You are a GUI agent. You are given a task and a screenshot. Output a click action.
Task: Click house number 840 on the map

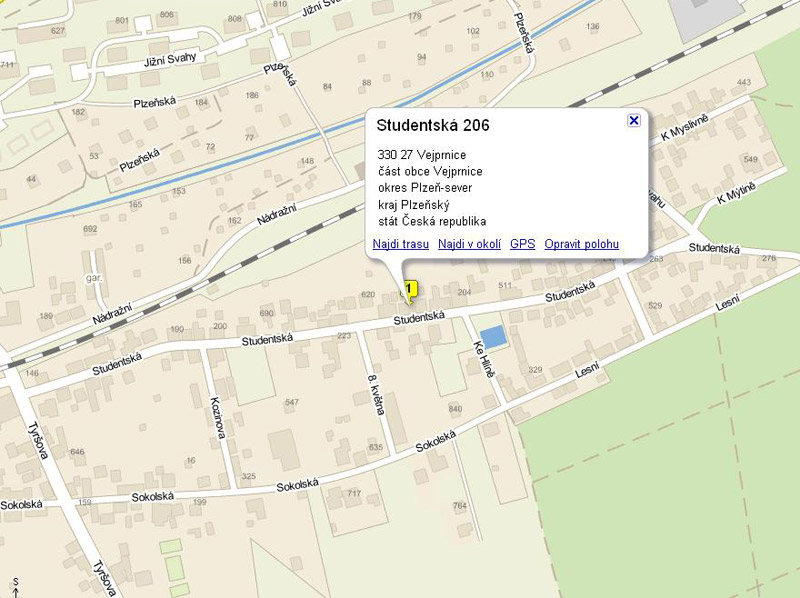[x=456, y=409]
